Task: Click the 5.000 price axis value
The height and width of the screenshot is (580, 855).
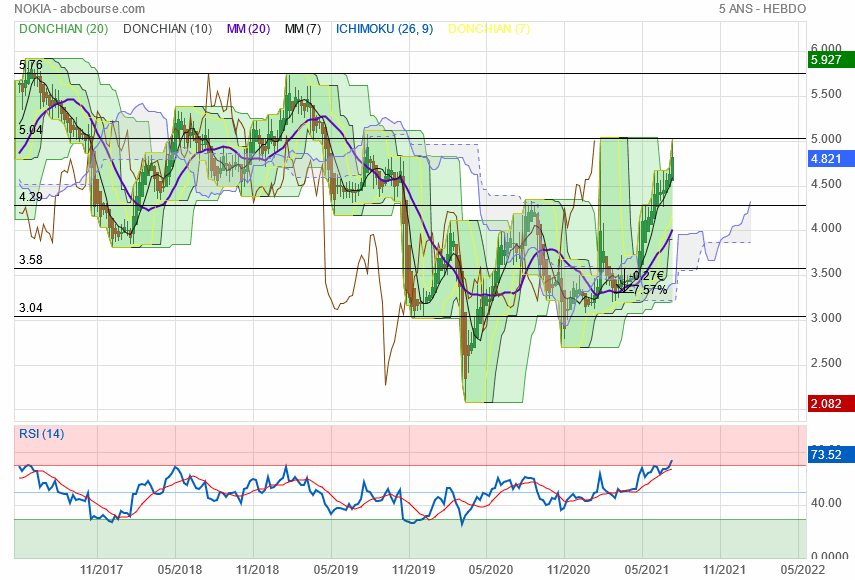Action: (x=826, y=138)
